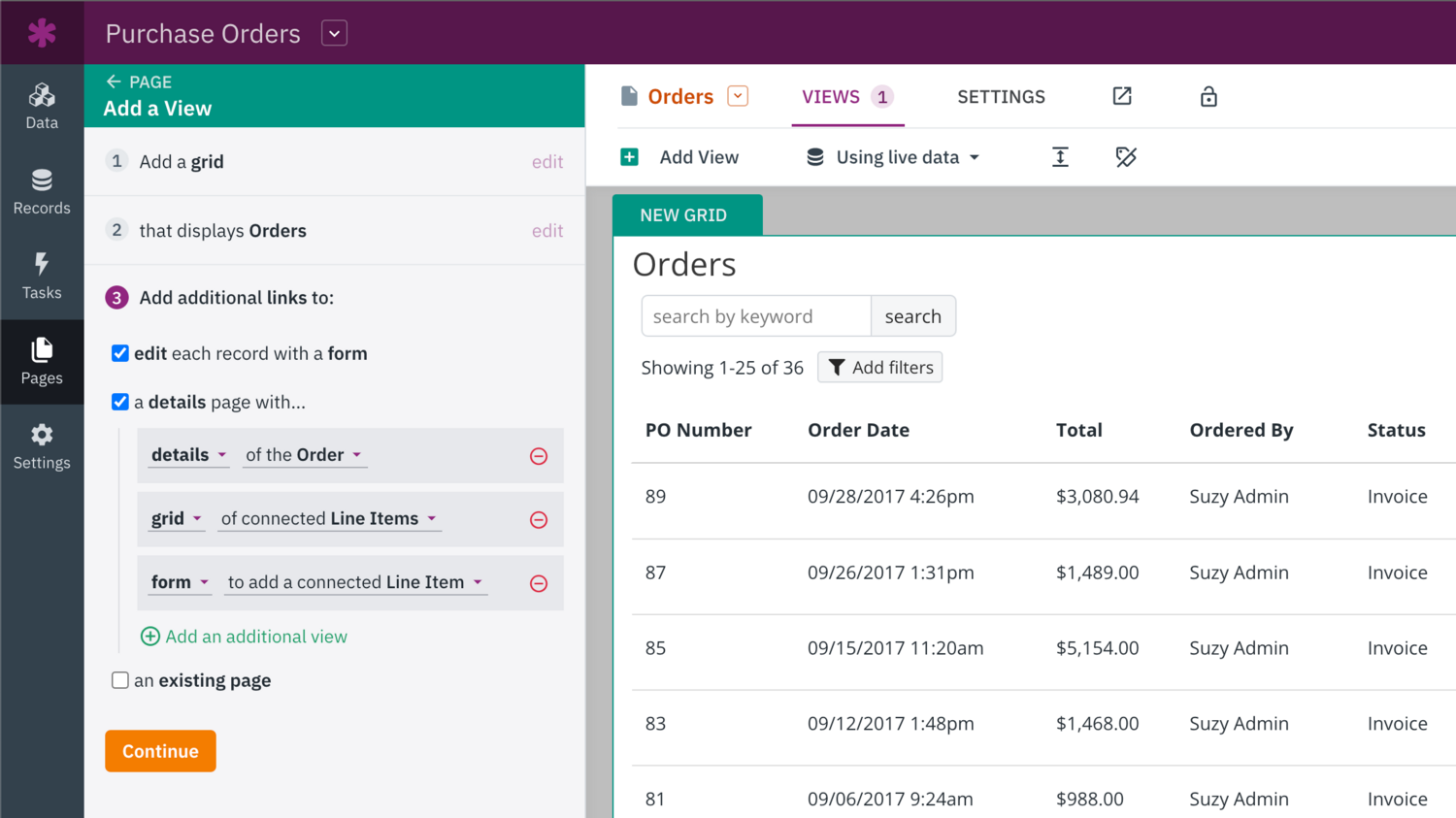The image size is (1456, 818).
Task: Open the Tasks section in the sidebar
Action: pyautogui.click(x=42, y=276)
